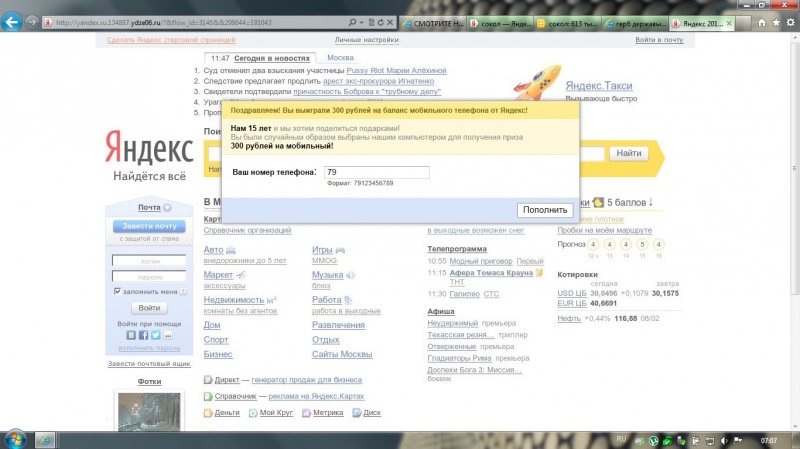
Task: Click the browser forward arrow button
Action: [x=30, y=21]
